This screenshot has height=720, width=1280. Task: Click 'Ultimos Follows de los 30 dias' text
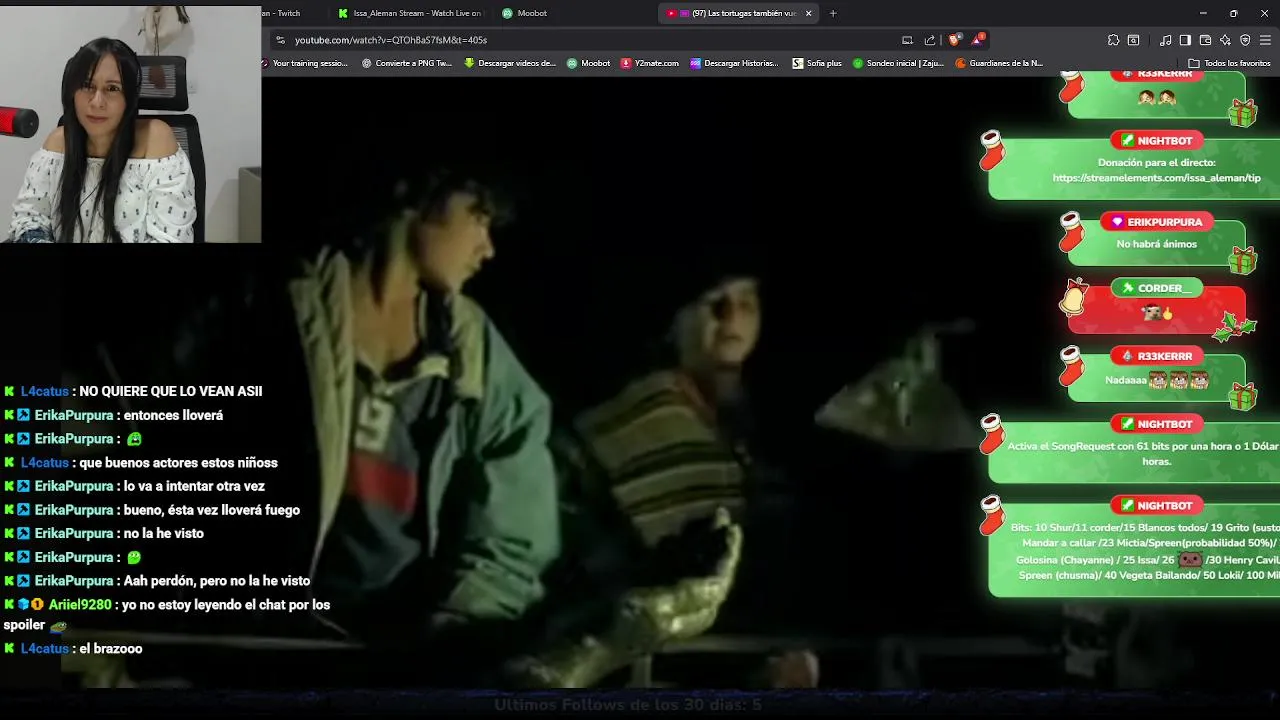[628, 705]
